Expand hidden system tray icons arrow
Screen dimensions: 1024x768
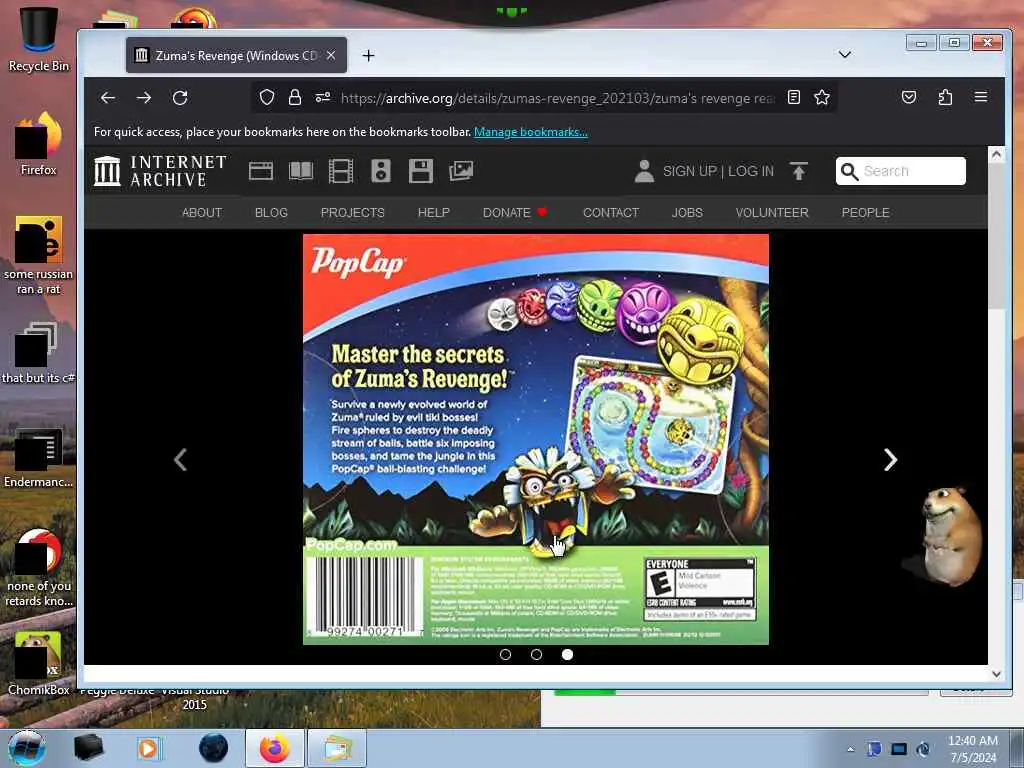[x=850, y=749]
